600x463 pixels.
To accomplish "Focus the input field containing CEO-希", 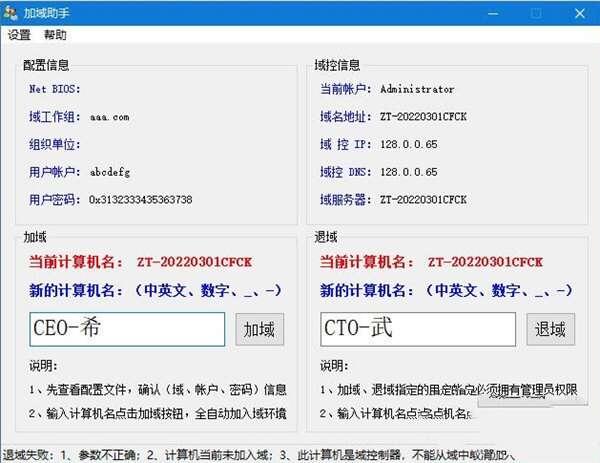I will click(127, 329).
